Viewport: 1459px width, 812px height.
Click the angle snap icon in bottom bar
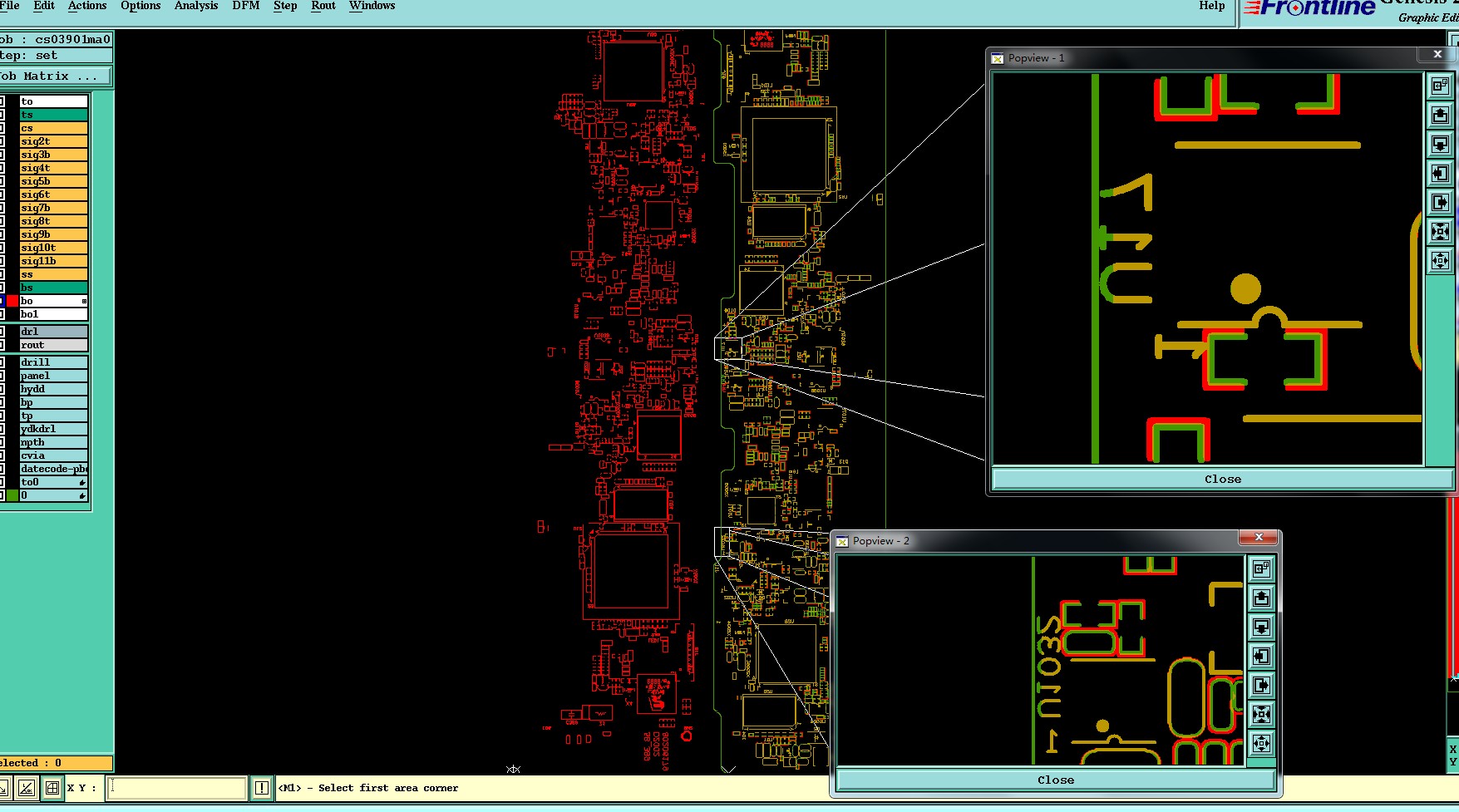tap(27, 788)
